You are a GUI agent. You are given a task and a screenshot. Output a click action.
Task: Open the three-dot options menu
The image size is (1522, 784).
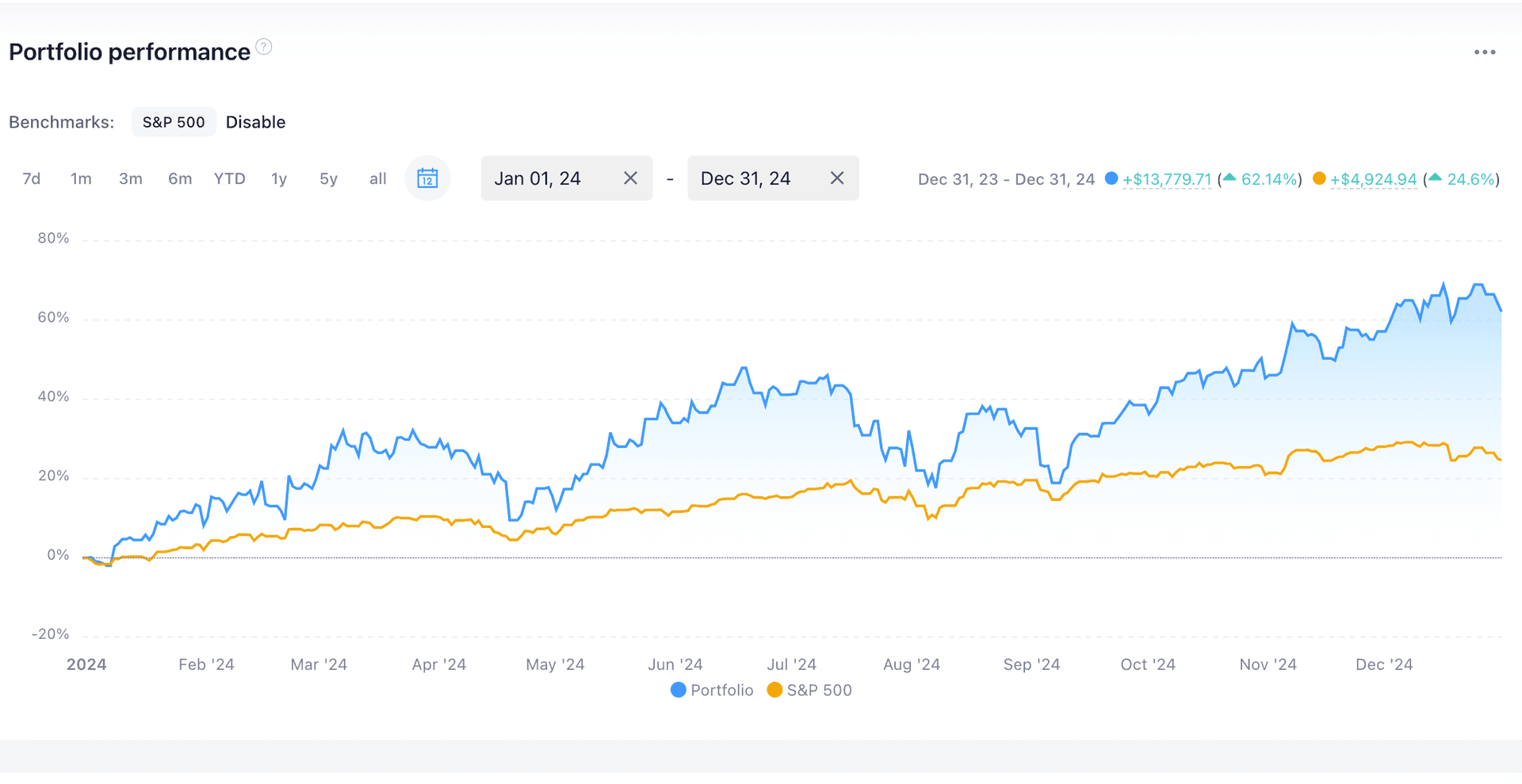click(1484, 52)
